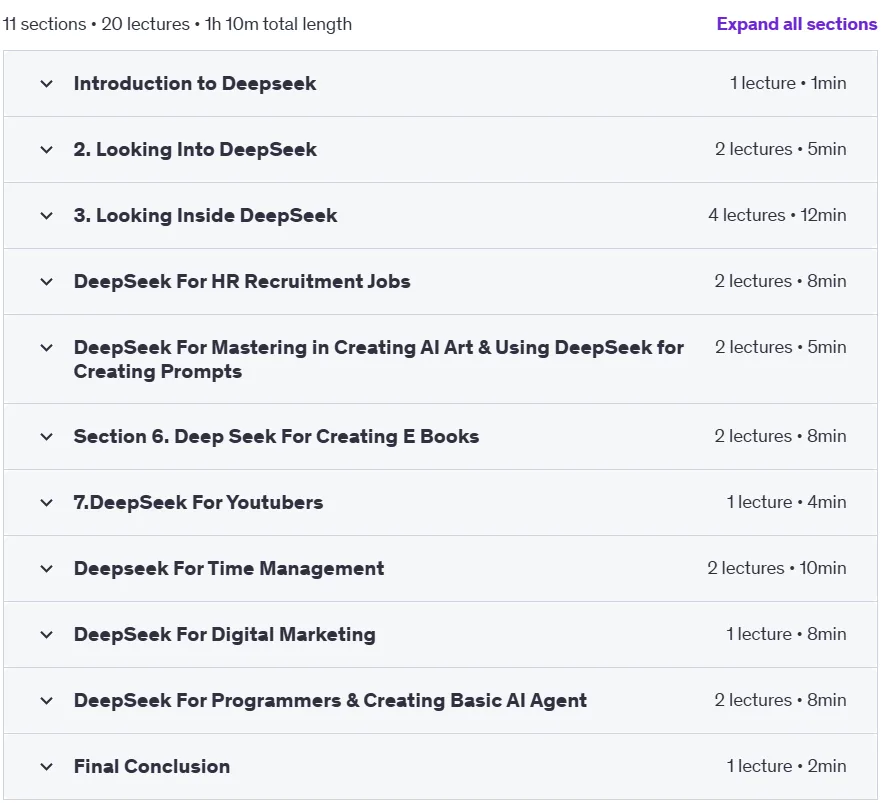881x803 pixels.
Task: Click the Final Conclusion section title
Action: pos(152,766)
